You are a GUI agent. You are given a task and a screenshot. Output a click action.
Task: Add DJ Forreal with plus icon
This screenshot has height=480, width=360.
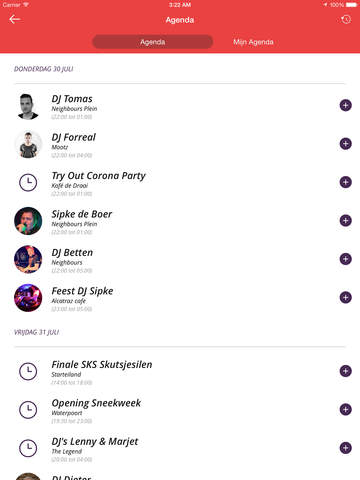(346, 144)
